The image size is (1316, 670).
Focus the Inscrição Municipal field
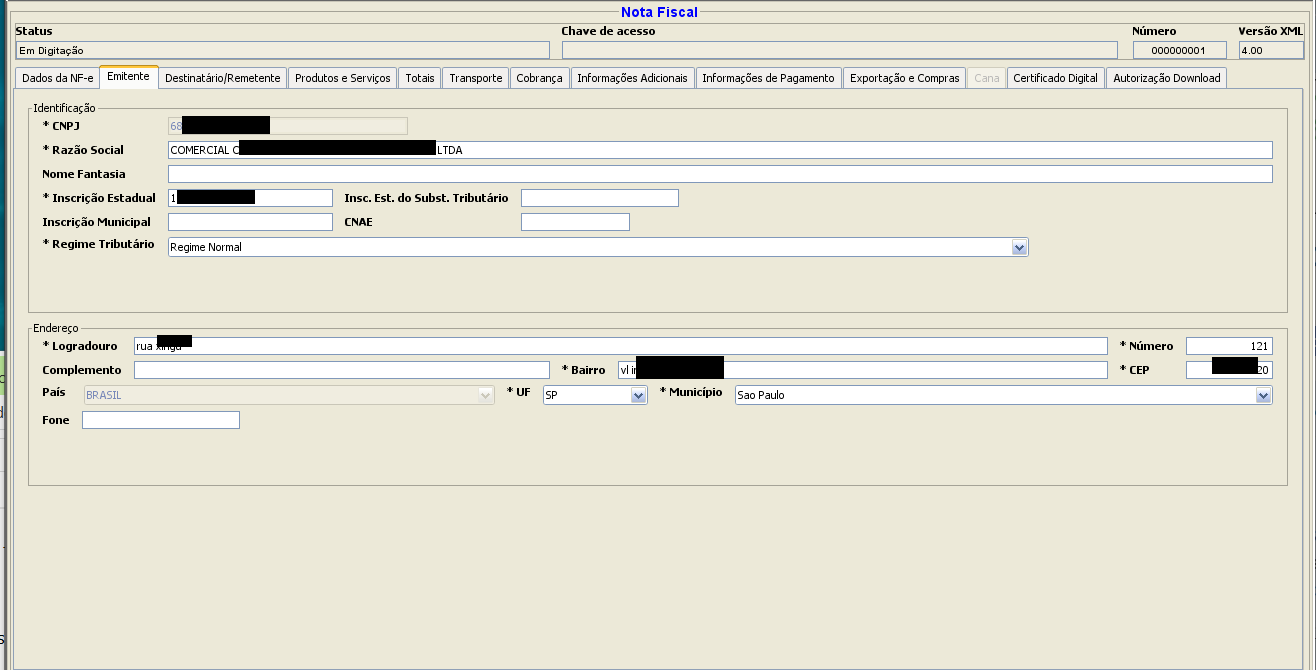coord(250,222)
